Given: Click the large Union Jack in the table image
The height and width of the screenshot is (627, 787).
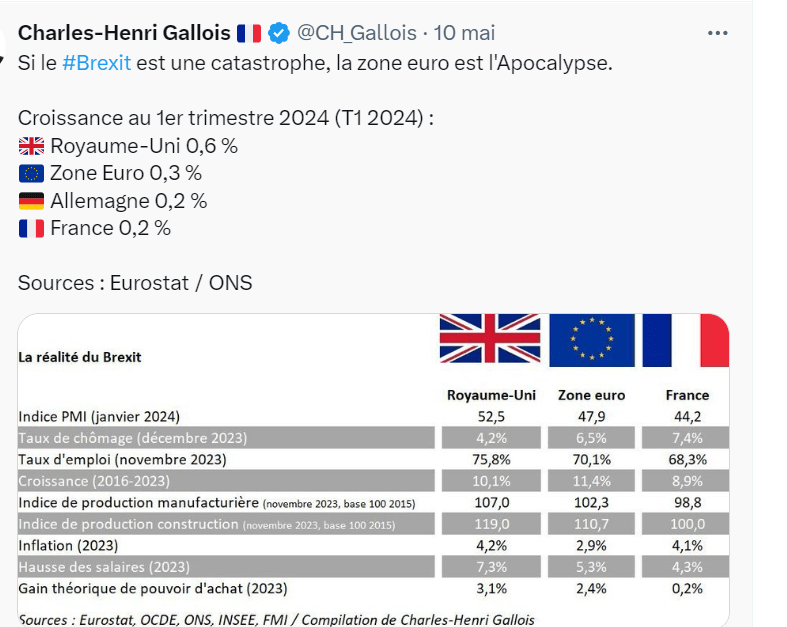Looking at the screenshot, I should point(490,340).
